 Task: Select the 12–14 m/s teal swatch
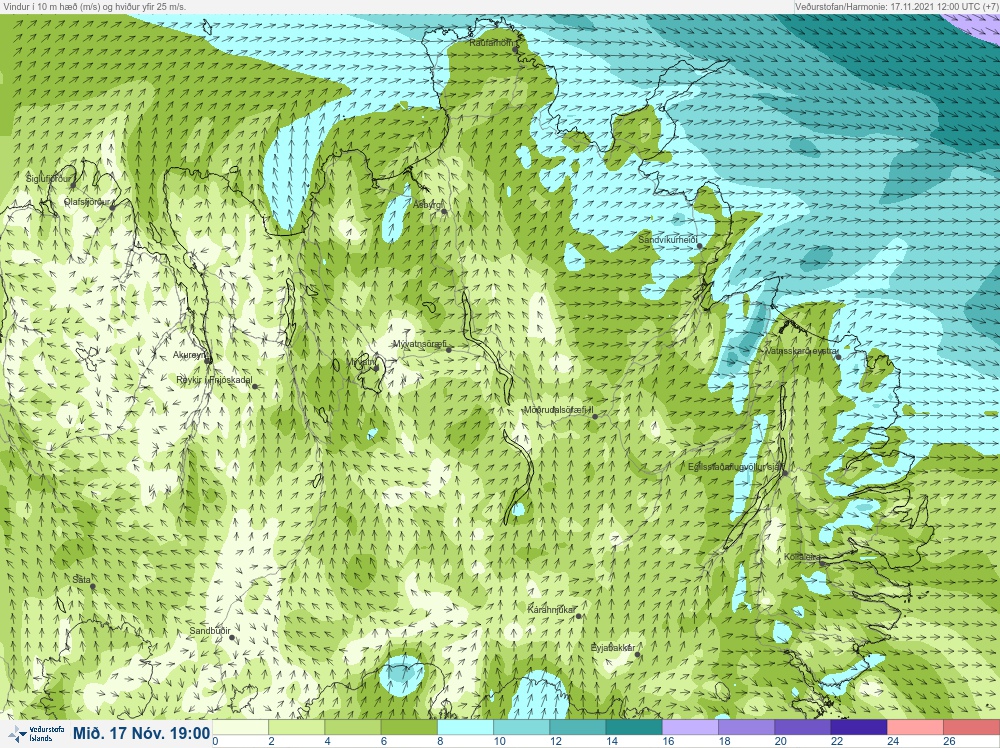pyautogui.click(x=577, y=727)
